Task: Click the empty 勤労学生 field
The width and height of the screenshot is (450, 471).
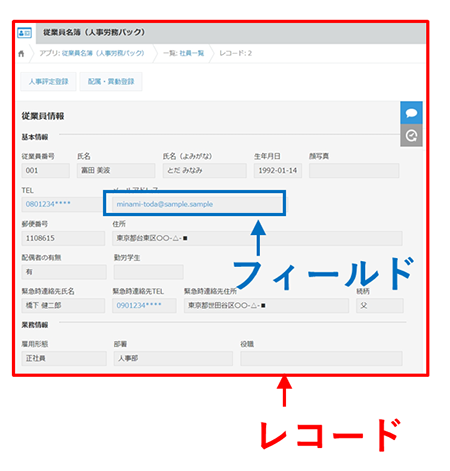Action: pos(148,272)
